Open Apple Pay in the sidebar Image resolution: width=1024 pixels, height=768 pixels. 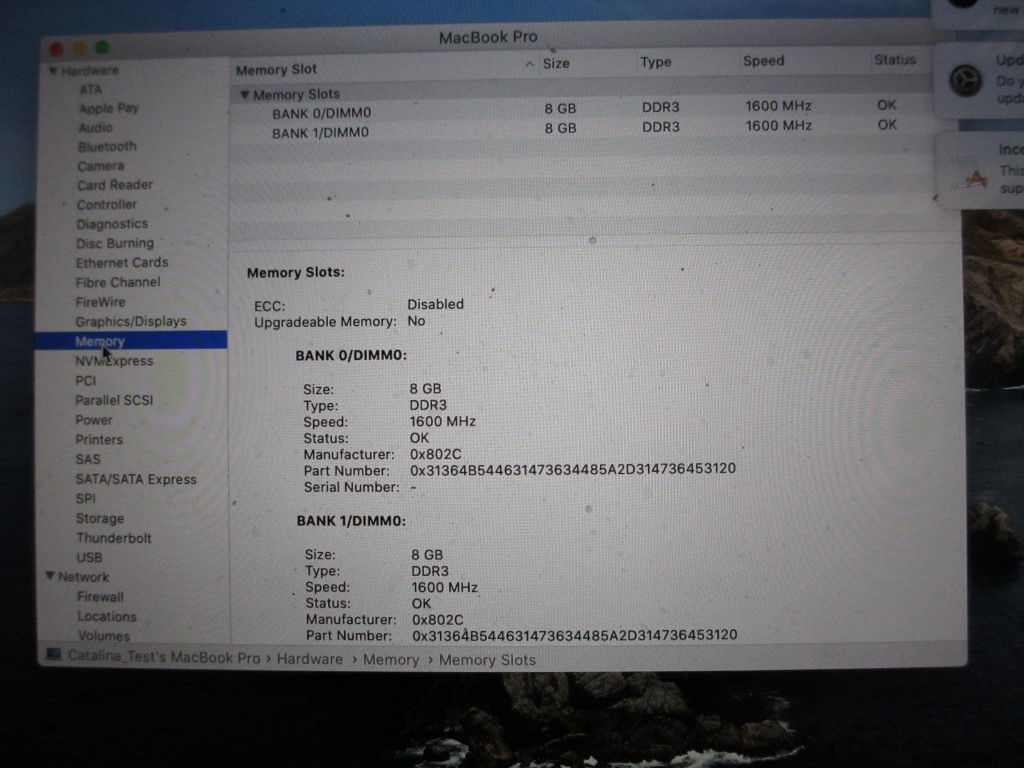point(108,108)
